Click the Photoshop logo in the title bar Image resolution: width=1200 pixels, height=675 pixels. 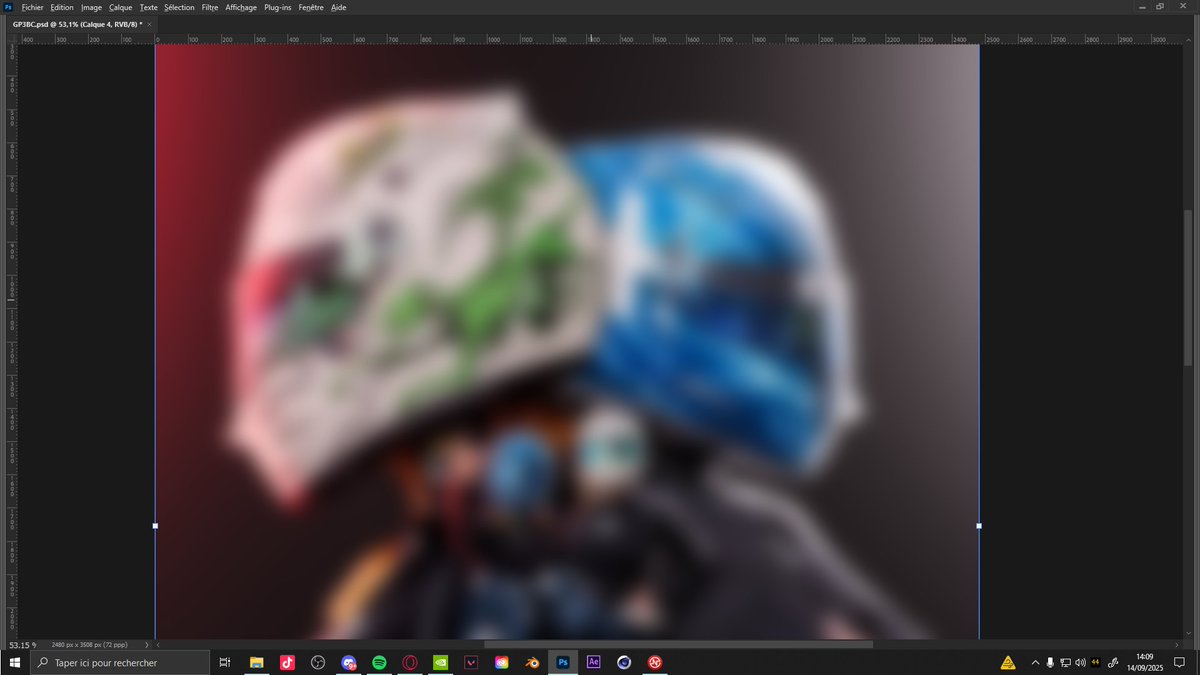[8, 7]
